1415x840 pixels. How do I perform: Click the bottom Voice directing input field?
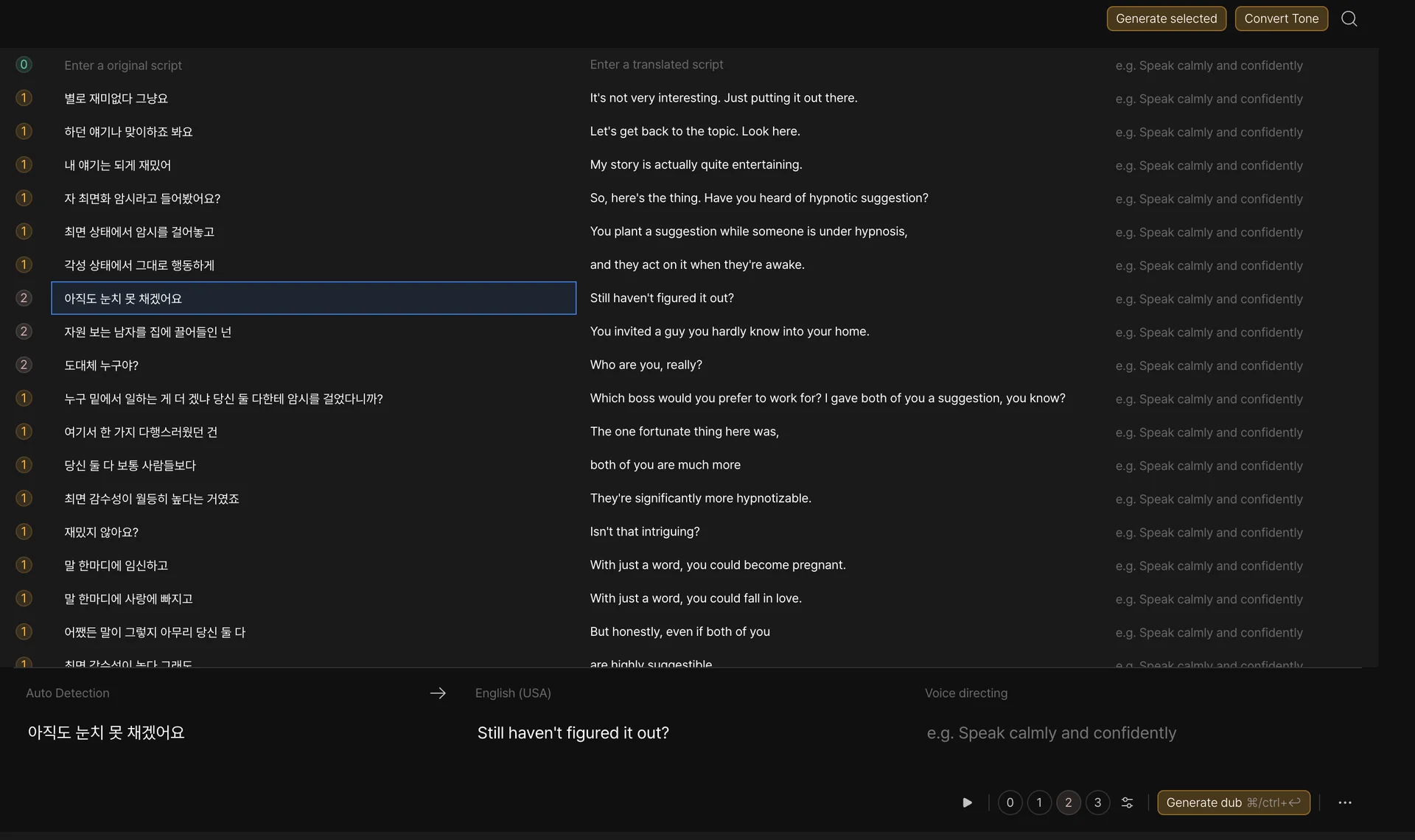1051,733
